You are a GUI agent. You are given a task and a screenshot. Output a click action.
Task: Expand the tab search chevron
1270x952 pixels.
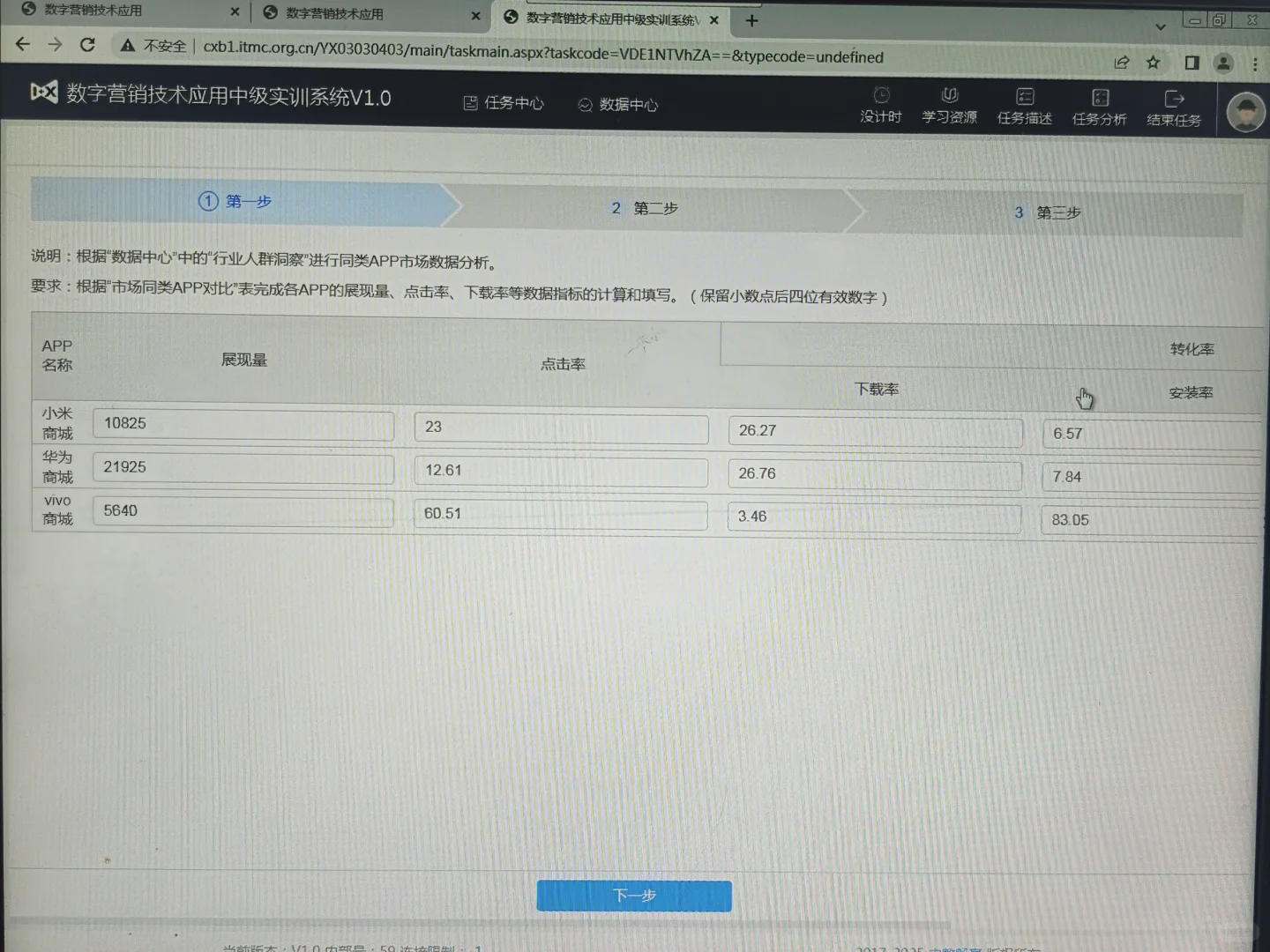1161,26
